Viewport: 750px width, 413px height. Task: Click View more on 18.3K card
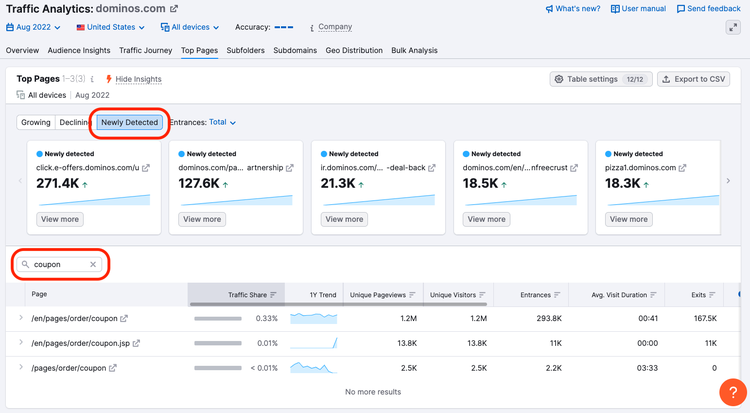tap(629, 219)
